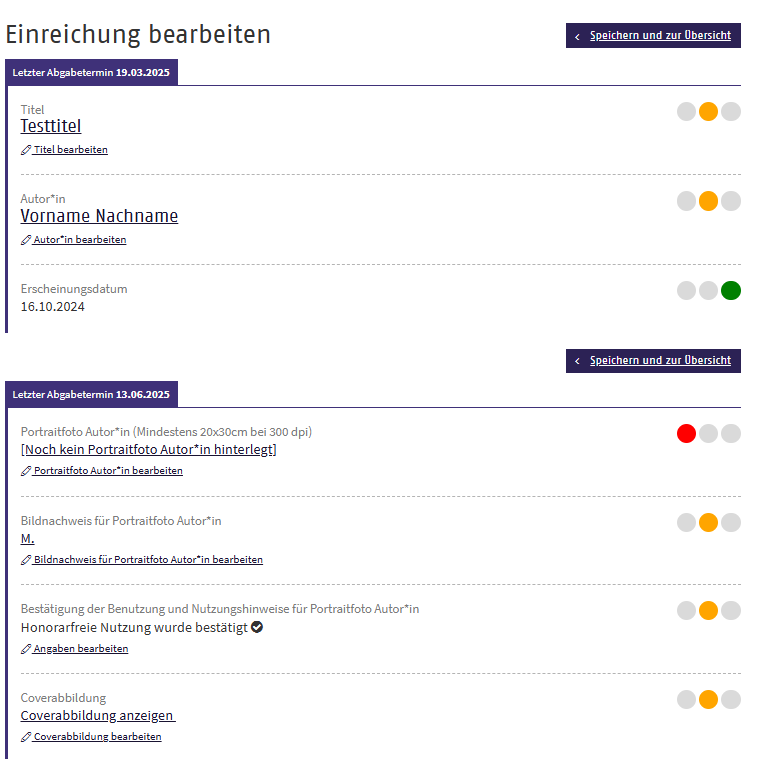
Task: Click pencil icon beside Bildnachweis bearbeiten
Action: pos(26,560)
